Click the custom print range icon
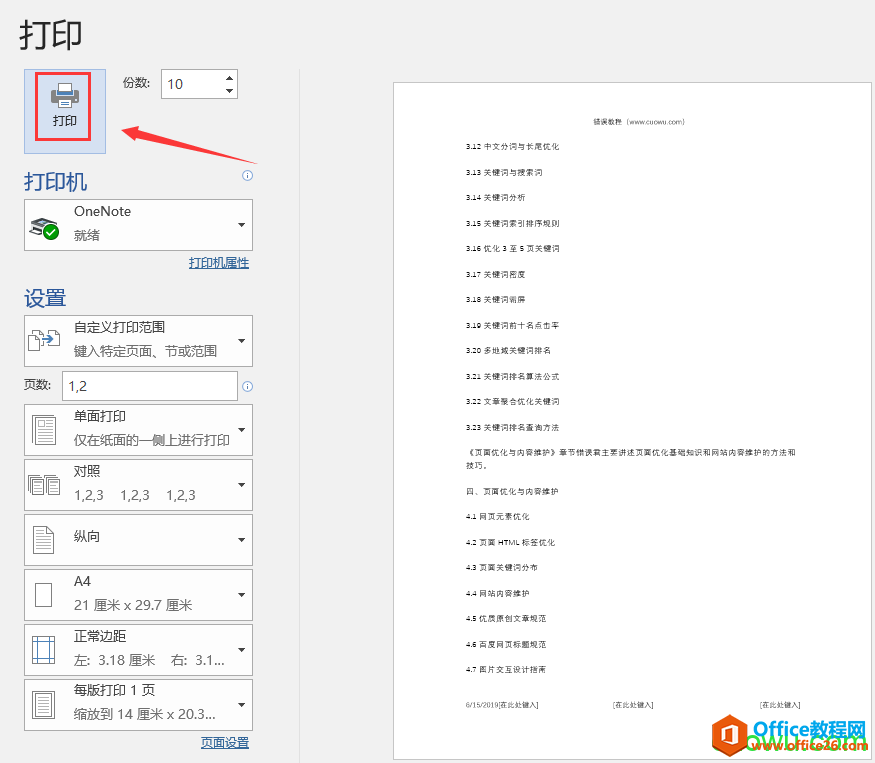The height and width of the screenshot is (763, 875). [x=44, y=341]
